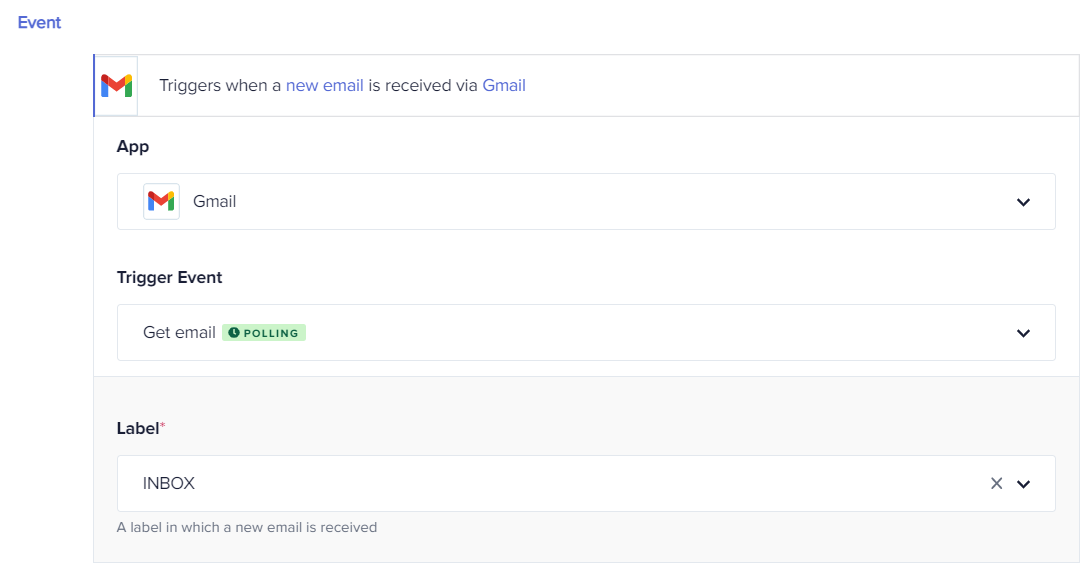
Task: Expand the App dropdown chevron
Action: pyautogui.click(x=1023, y=202)
